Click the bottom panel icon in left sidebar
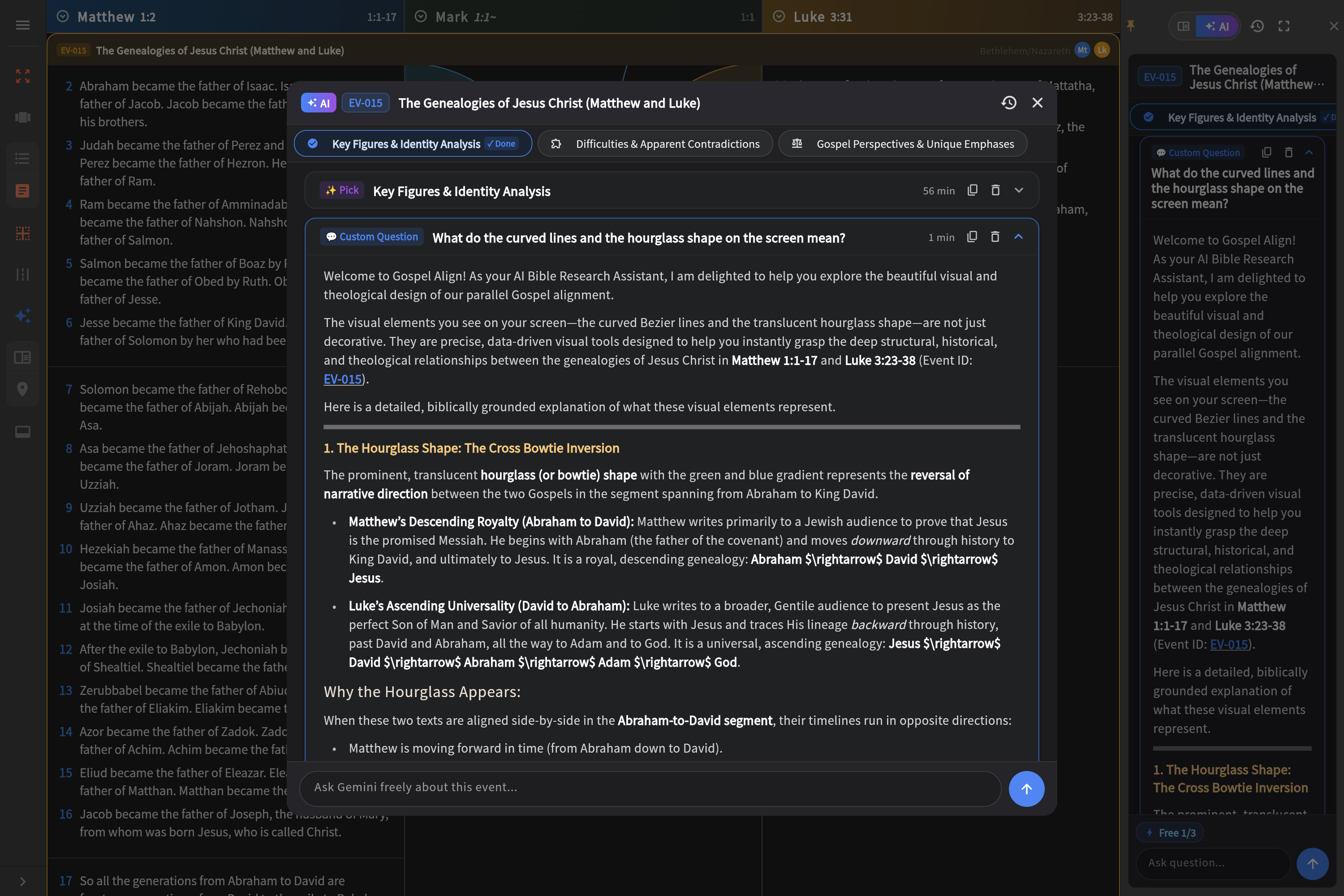 coord(23,431)
